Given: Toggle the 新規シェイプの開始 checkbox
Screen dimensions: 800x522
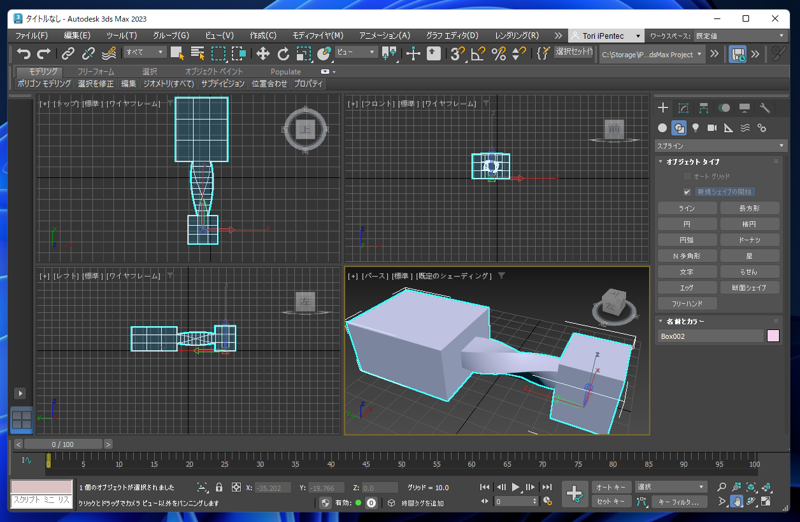Looking at the screenshot, I should (687, 192).
